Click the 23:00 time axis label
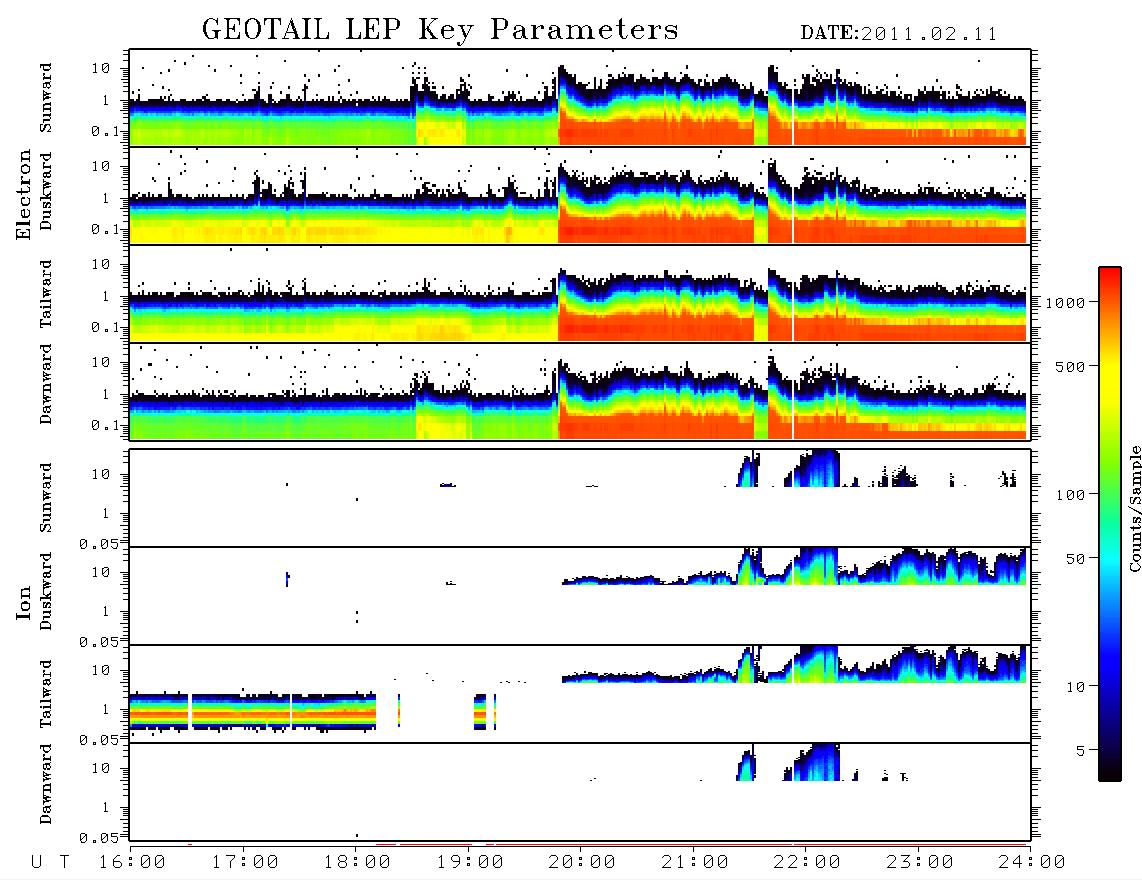This screenshot has width=1142, height=880. [920, 863]
